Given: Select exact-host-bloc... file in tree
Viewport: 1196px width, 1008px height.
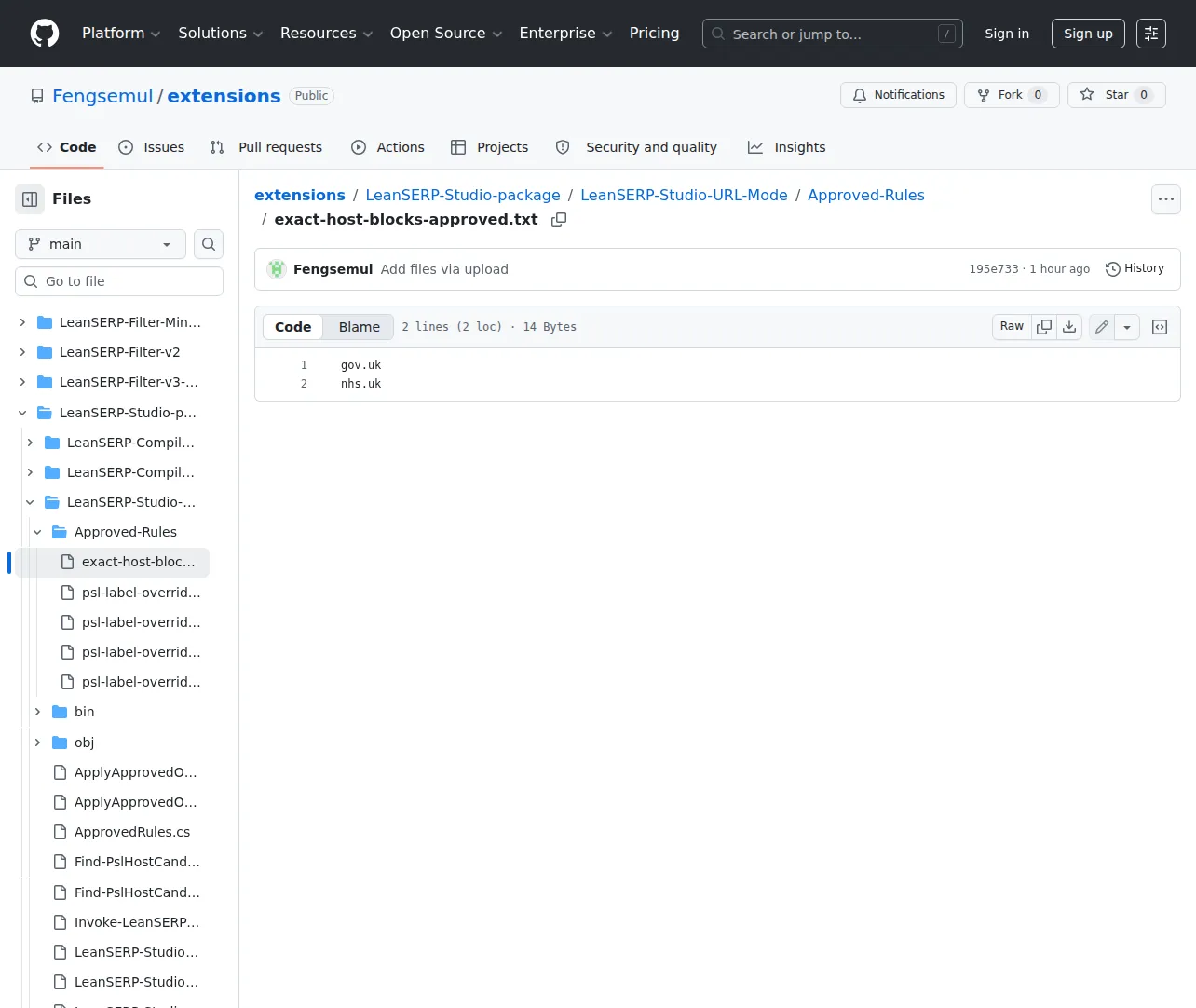Looking at the screenshot, I should click(x=112, y=562).
